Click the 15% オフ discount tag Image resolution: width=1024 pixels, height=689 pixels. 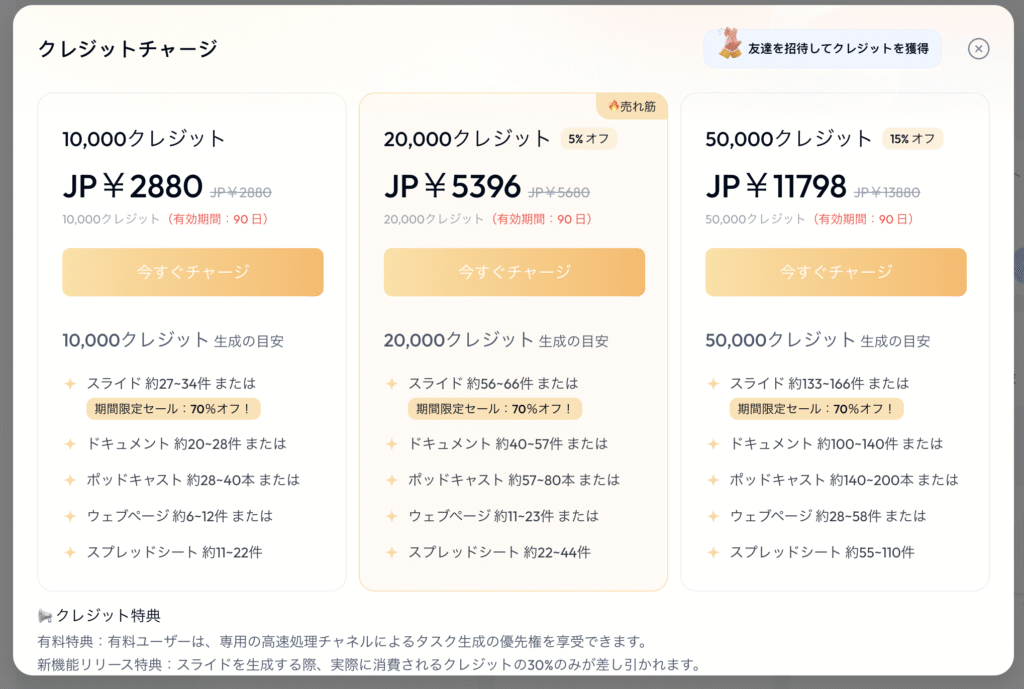click(912, 138)
